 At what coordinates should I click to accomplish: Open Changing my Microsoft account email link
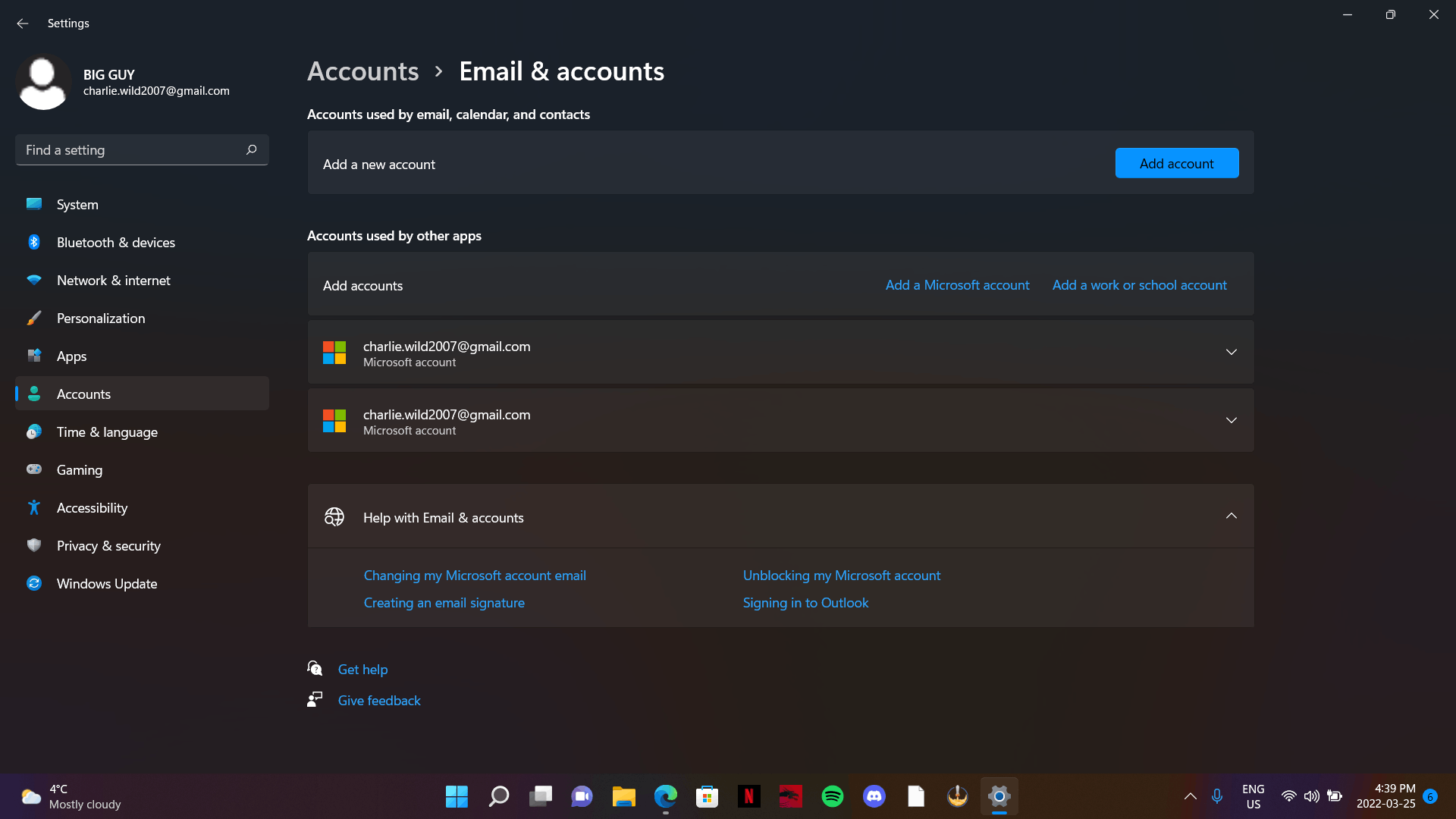(475, 576)
